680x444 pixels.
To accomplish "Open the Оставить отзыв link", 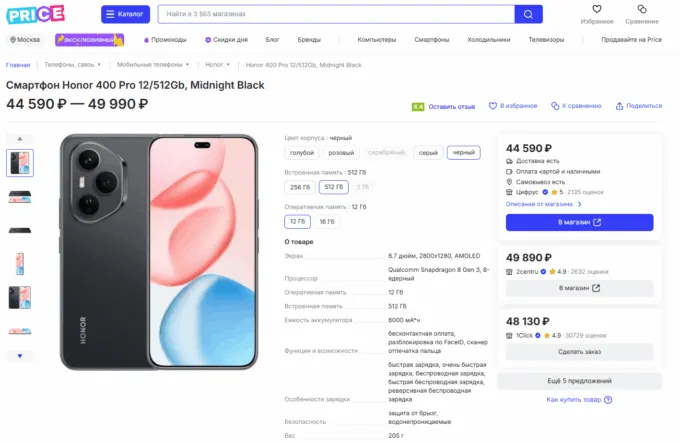I will click(x=451, y=105).
